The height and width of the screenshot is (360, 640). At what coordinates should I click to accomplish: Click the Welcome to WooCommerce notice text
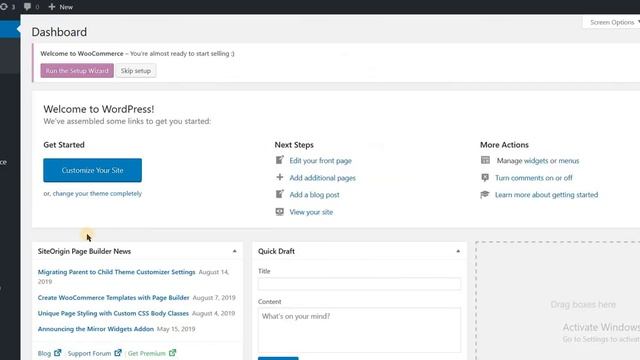137,53
